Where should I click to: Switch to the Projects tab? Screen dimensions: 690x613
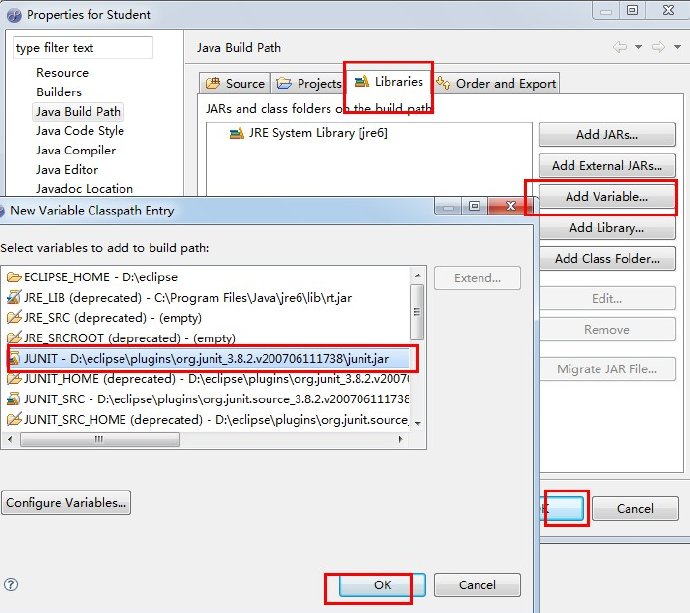coord(308,83)
